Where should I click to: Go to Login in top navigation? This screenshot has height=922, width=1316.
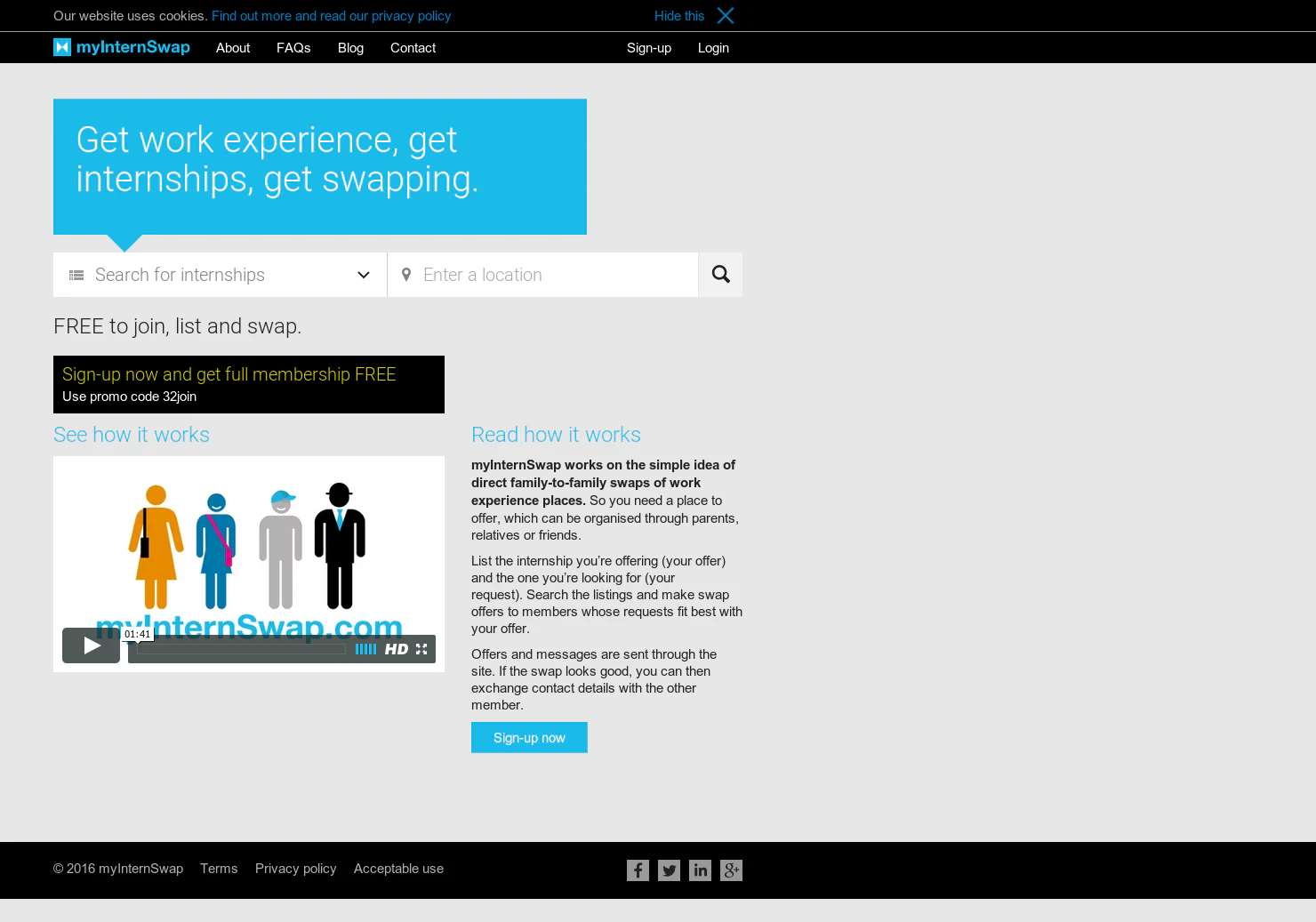coord(713,48)
